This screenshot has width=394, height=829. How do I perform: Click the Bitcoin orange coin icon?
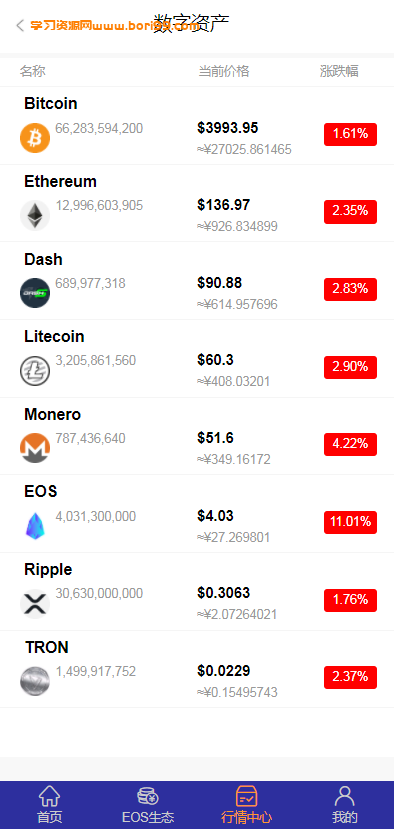(35, 138)
